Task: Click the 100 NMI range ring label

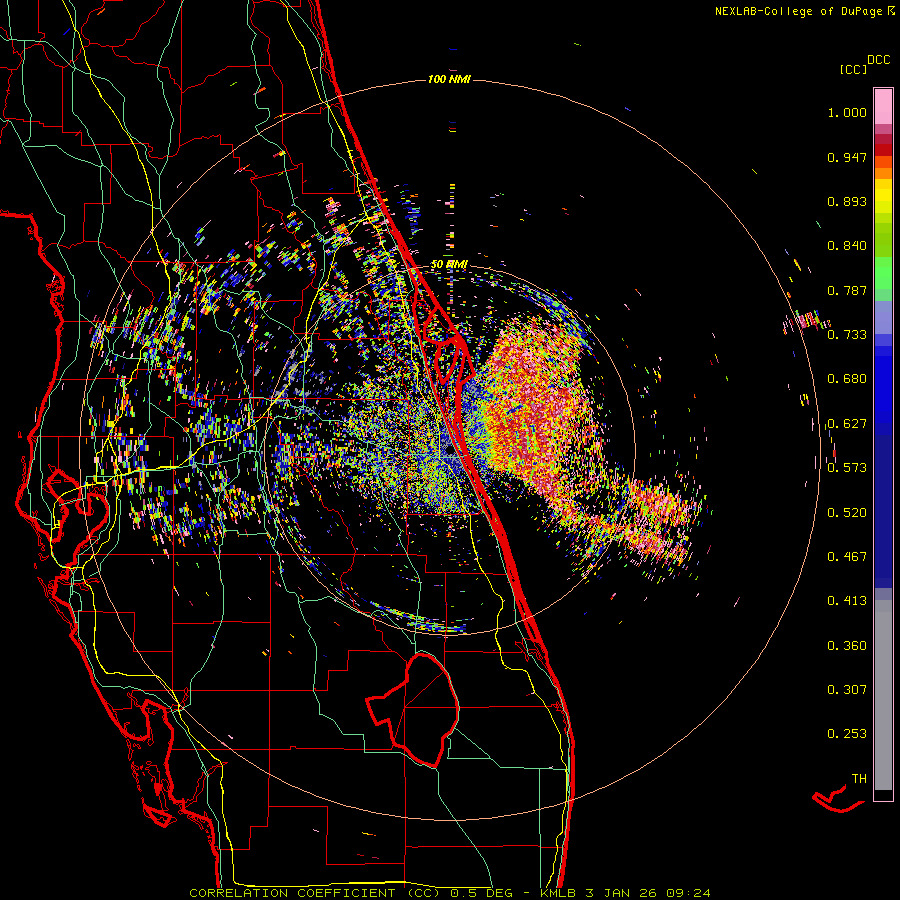Action: coord(449,79)
